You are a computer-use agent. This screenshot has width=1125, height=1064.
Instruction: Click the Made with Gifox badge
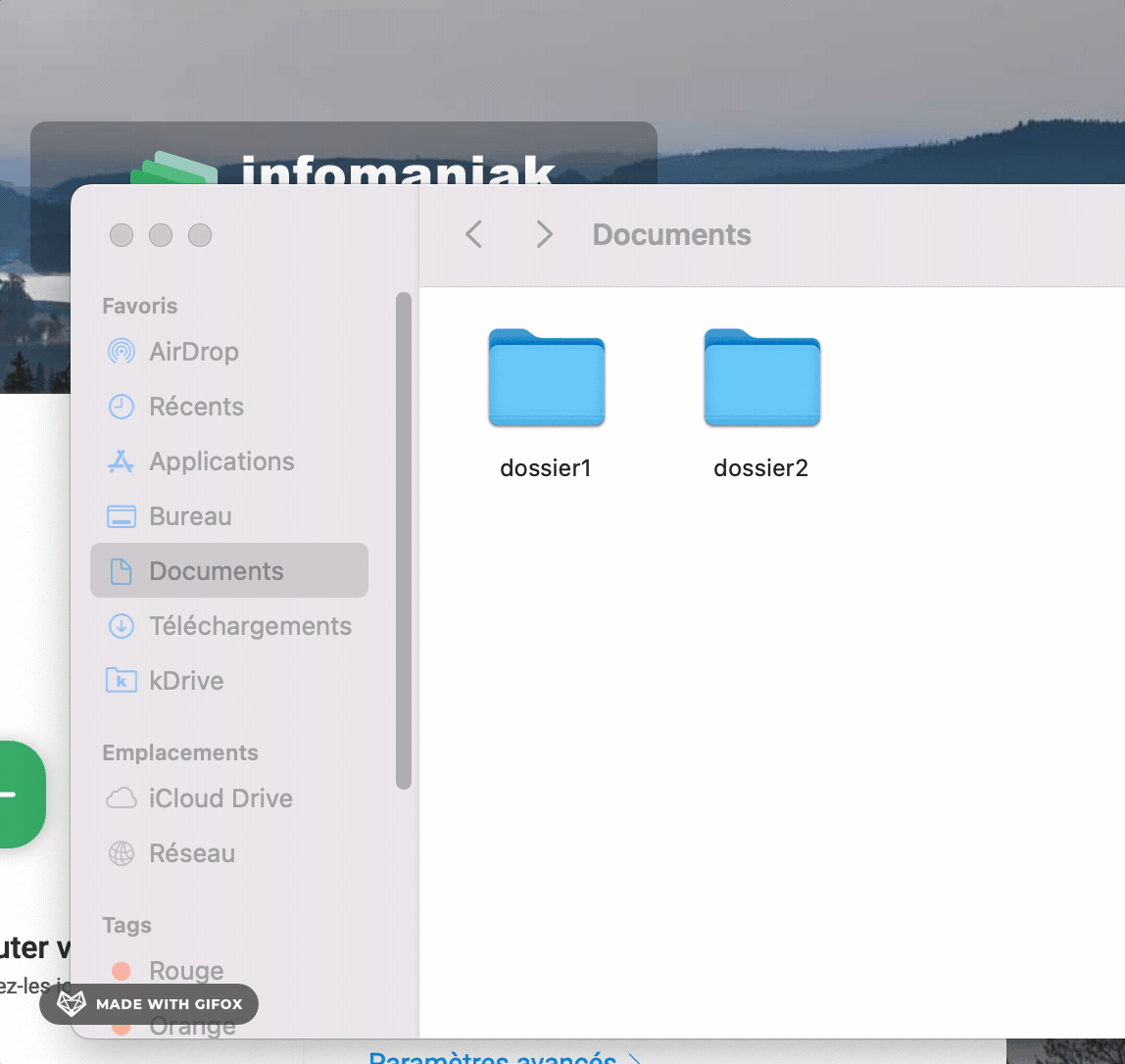point(149,1004)
